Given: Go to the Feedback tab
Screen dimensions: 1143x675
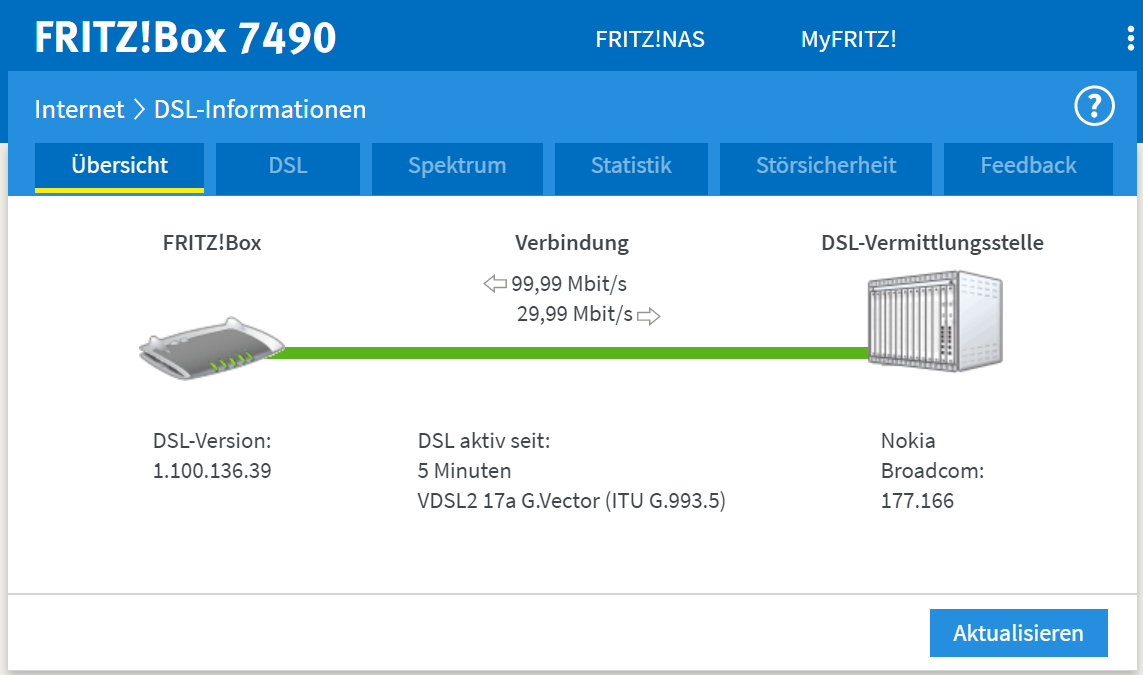Looking at the screenshot, I should [x=1028, y=166].
